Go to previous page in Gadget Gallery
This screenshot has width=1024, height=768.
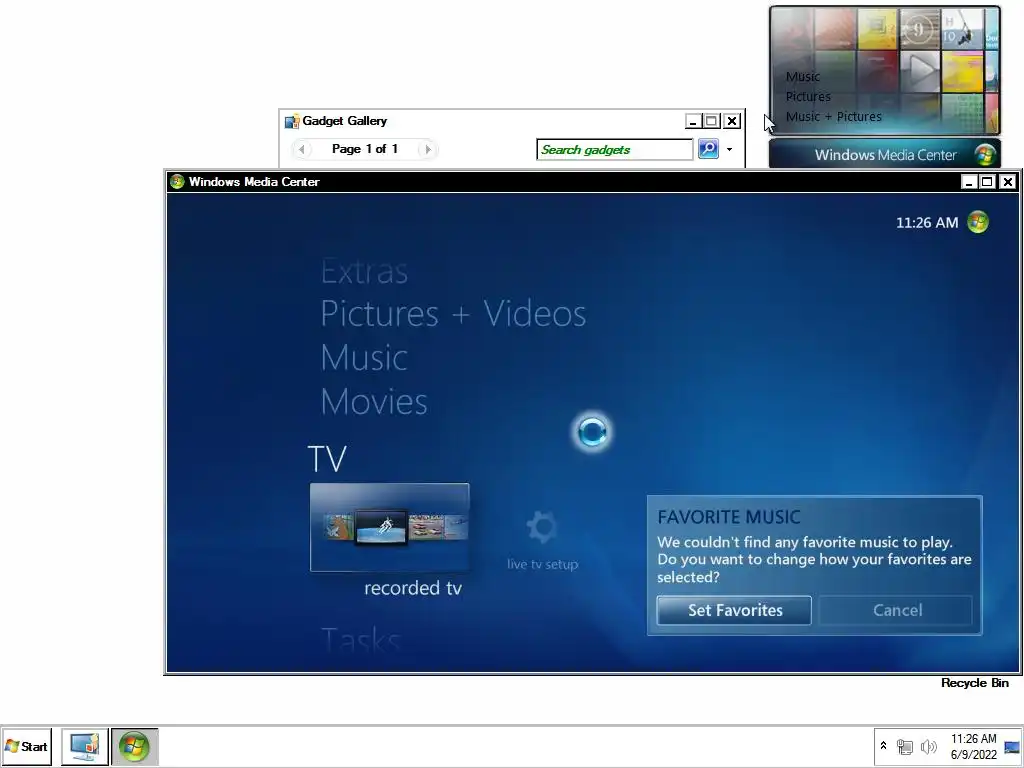point(301,150)
